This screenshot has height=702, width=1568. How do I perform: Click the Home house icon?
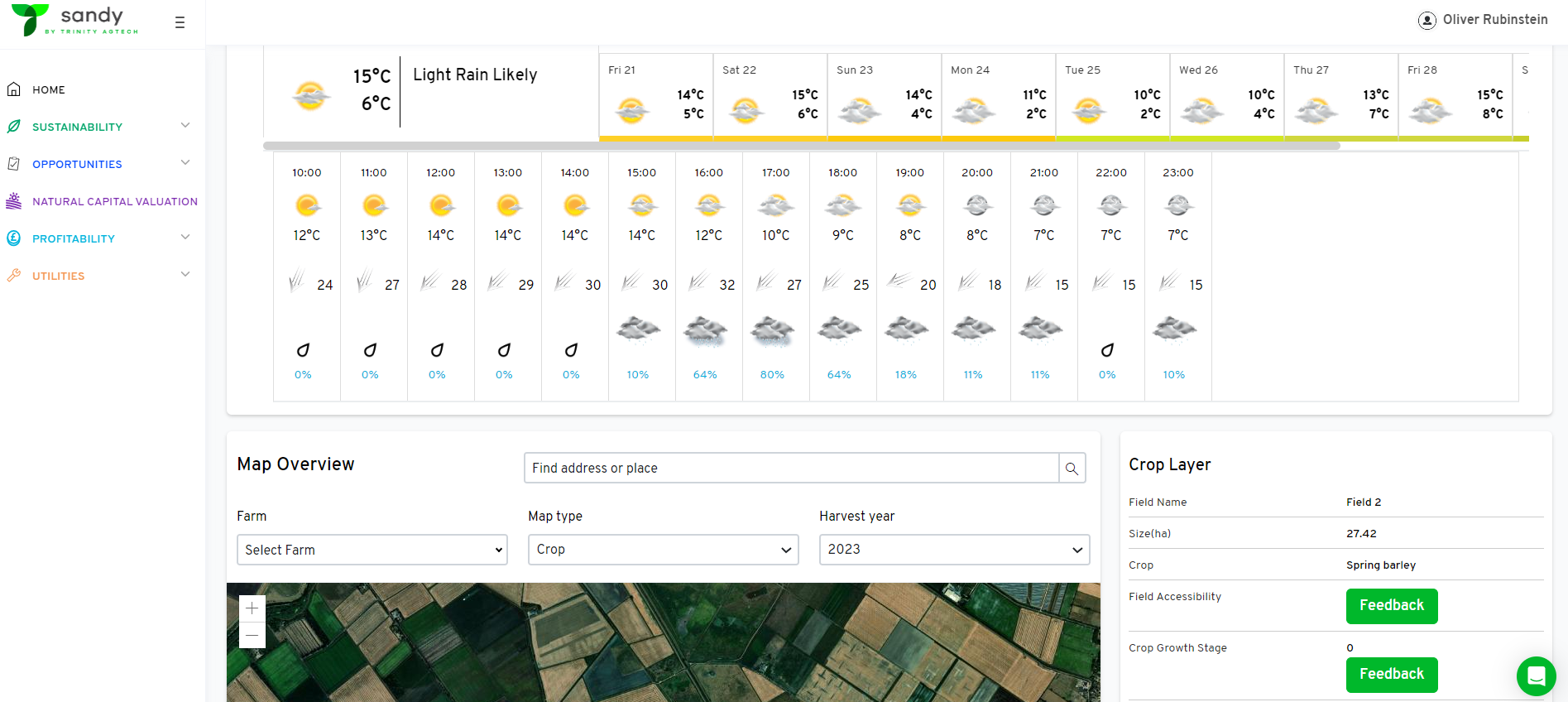point(14,89)
